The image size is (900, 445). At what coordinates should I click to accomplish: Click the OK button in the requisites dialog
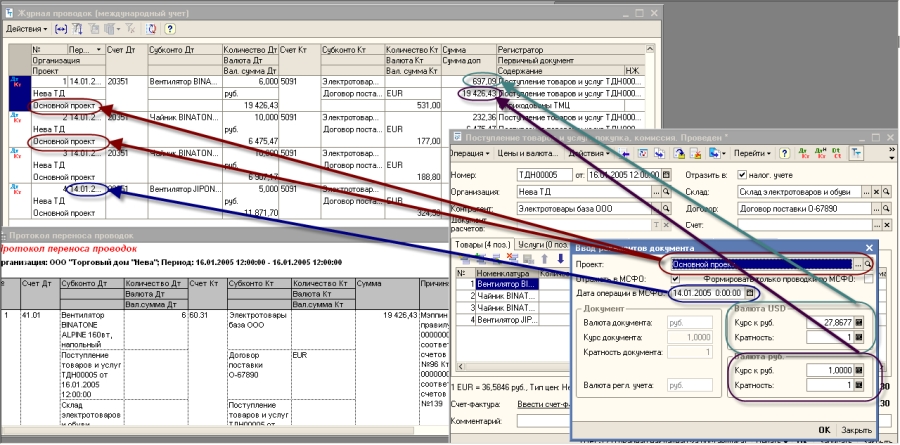(824, 429)
